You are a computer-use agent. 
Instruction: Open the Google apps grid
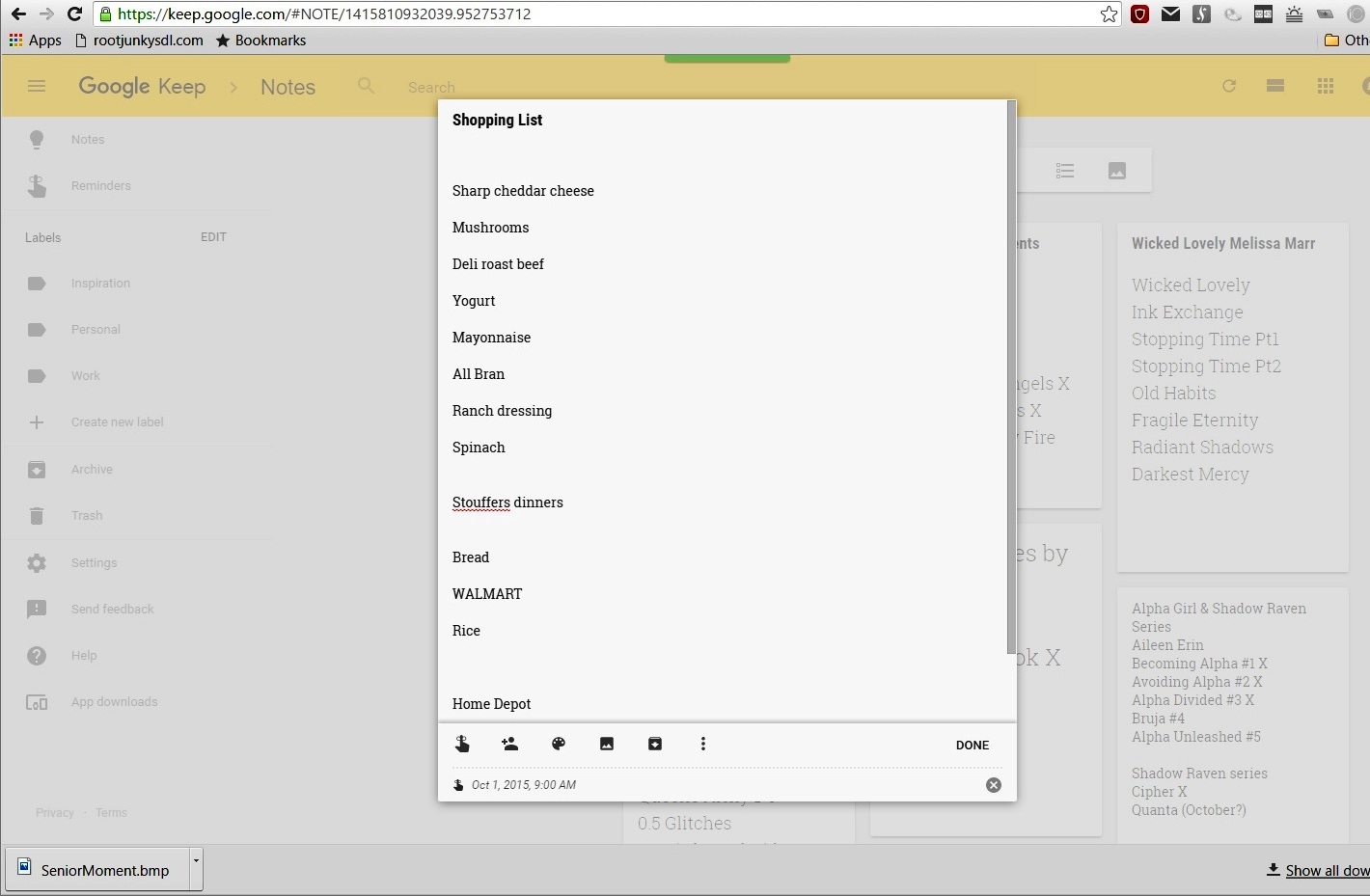pos(1326,86)
